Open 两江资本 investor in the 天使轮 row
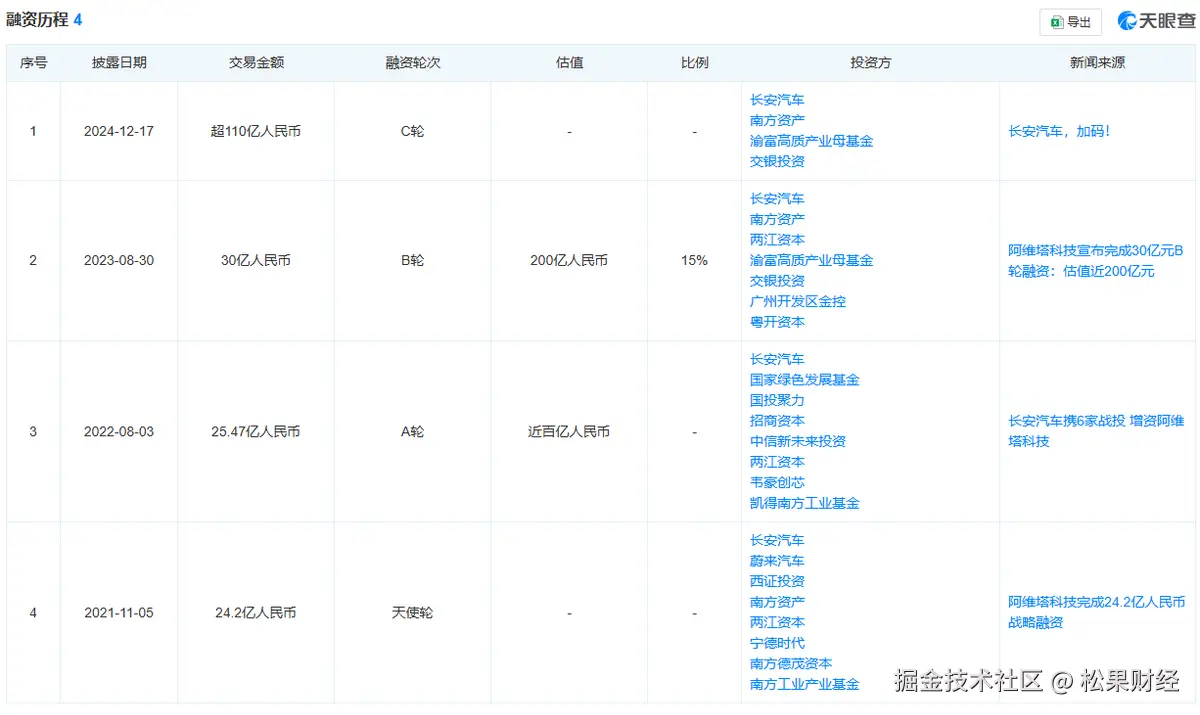Image resolution: width=1200 pixels, height=715 pixels. [777, 622]
